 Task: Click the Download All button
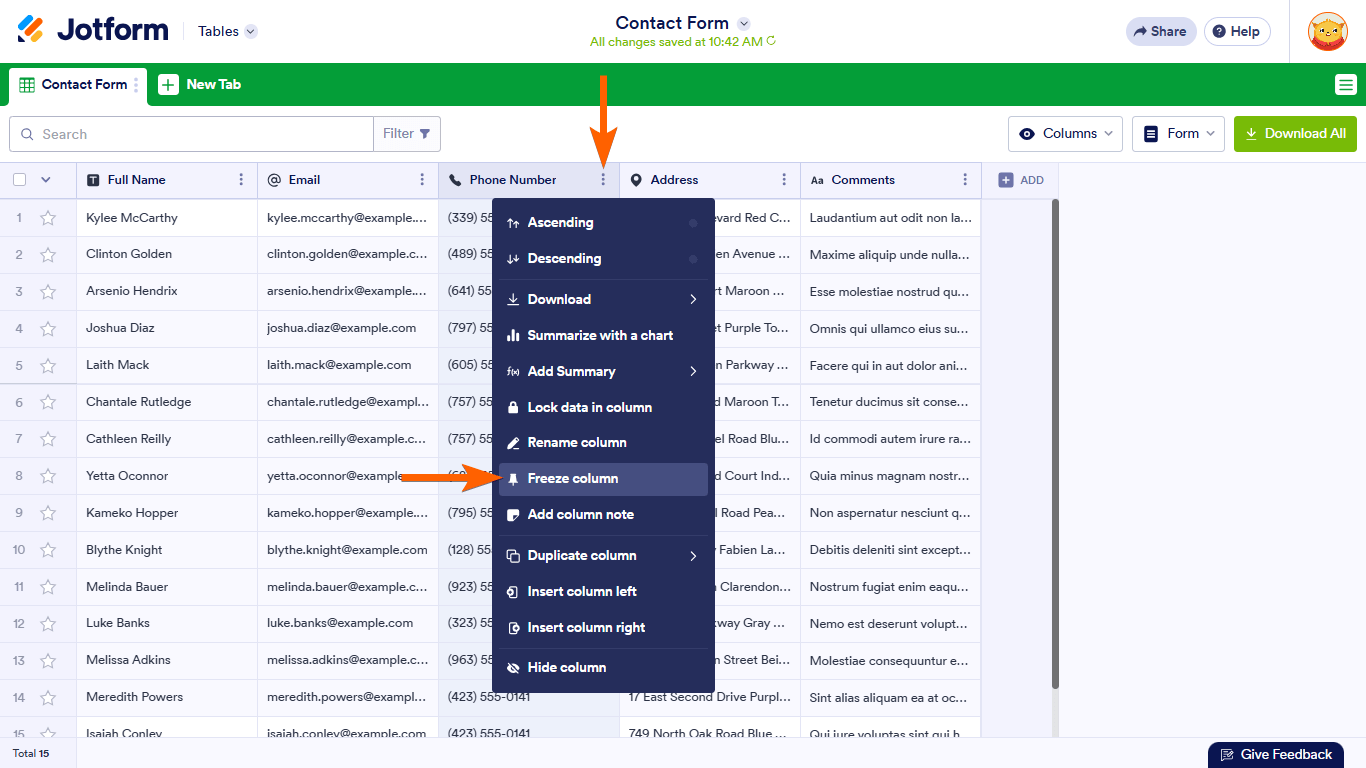[1295, 134]
